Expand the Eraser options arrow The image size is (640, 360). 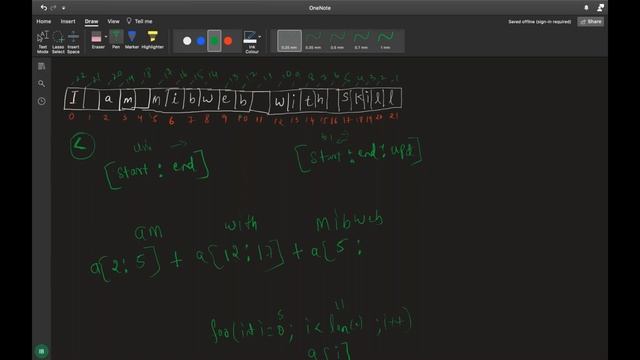(106, 37)
